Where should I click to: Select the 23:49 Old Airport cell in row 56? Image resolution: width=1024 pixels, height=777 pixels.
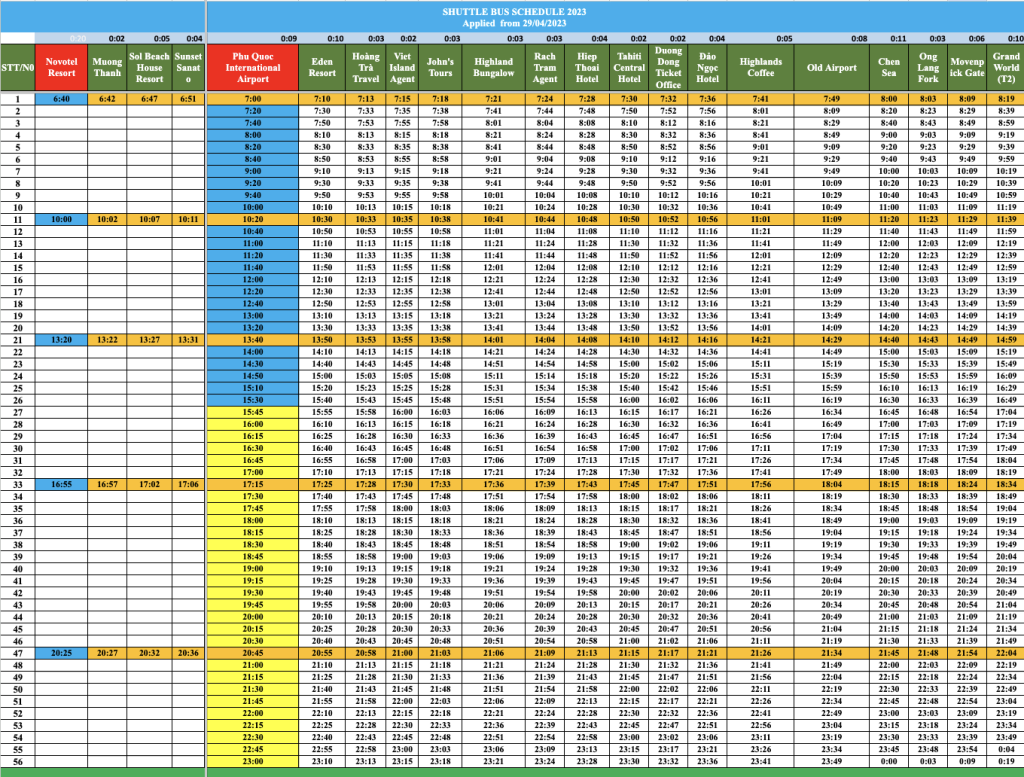pyautogui.click(x=831, y=761)
